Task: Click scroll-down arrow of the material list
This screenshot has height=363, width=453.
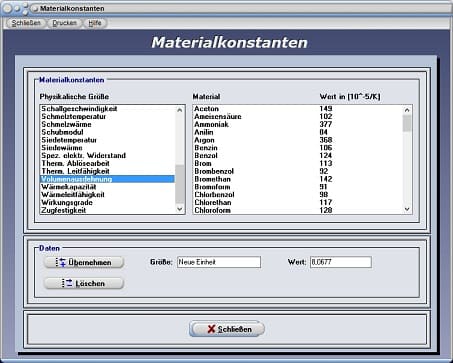Action: coord(407,209)
